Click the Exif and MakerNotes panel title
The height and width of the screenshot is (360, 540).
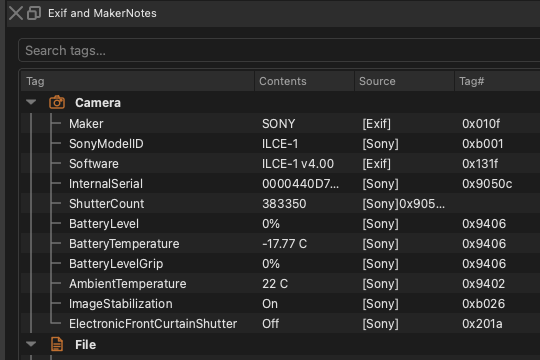coord(102,13)
